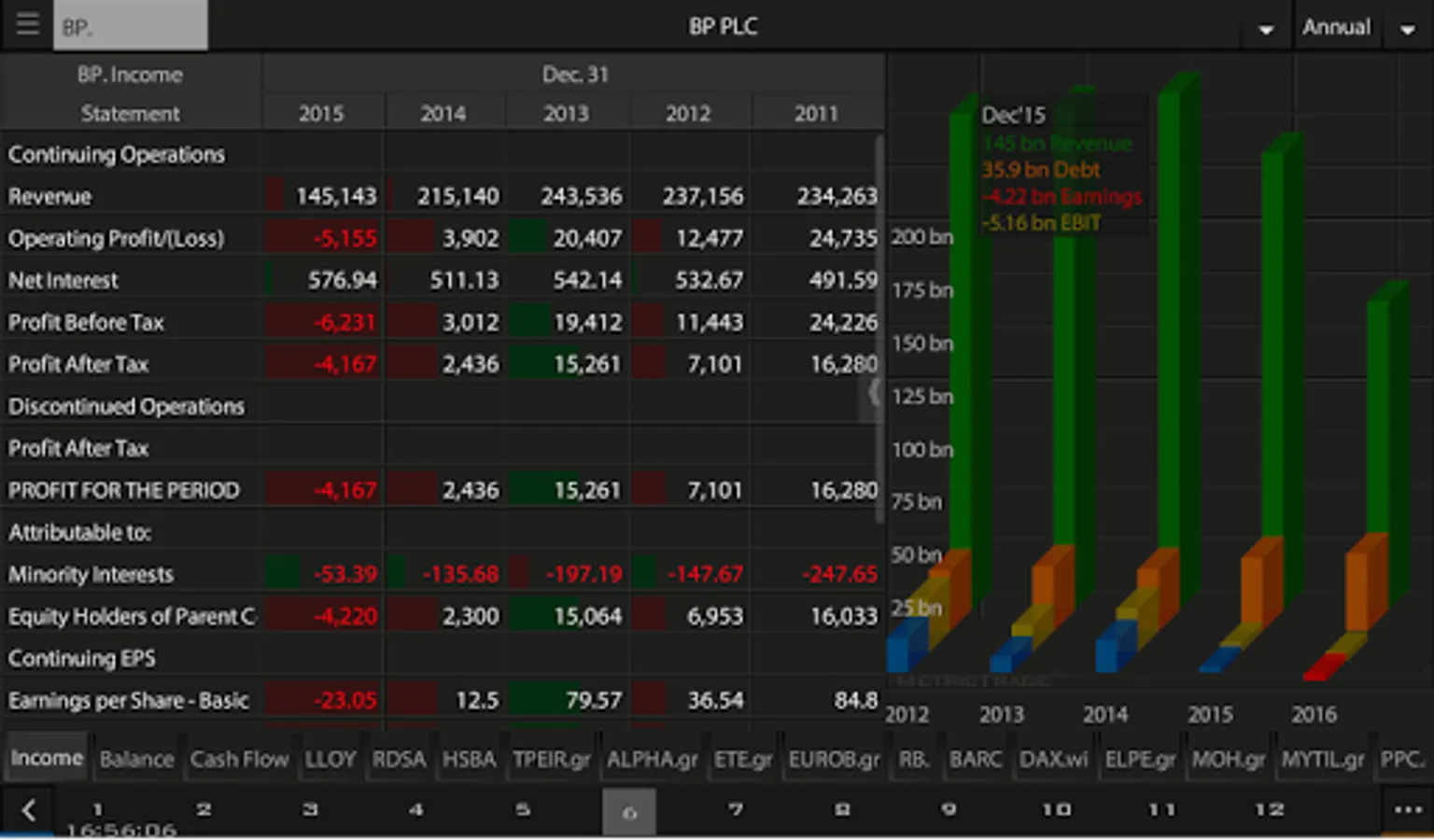Viewport: 1434px width, 840px height.
Task: Switch to workspace page 3
Action: (310, 809)
